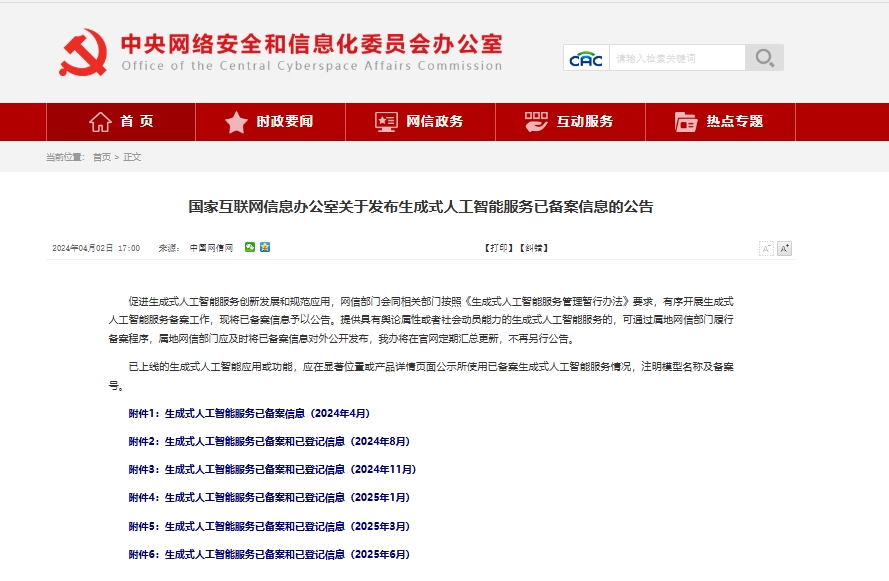Click the house icon on 首页 tab
Image resolution: width=889 pixels, height=581 pixels.
point(100,121)
